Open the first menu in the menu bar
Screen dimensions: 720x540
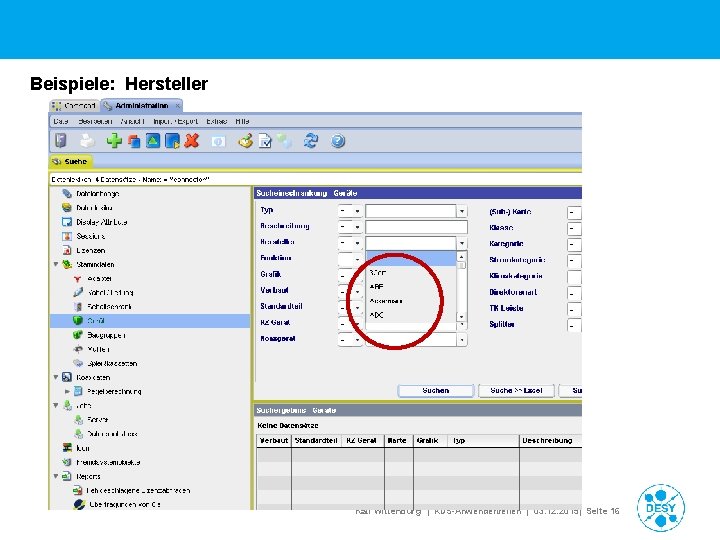click(x=61, y=121)
